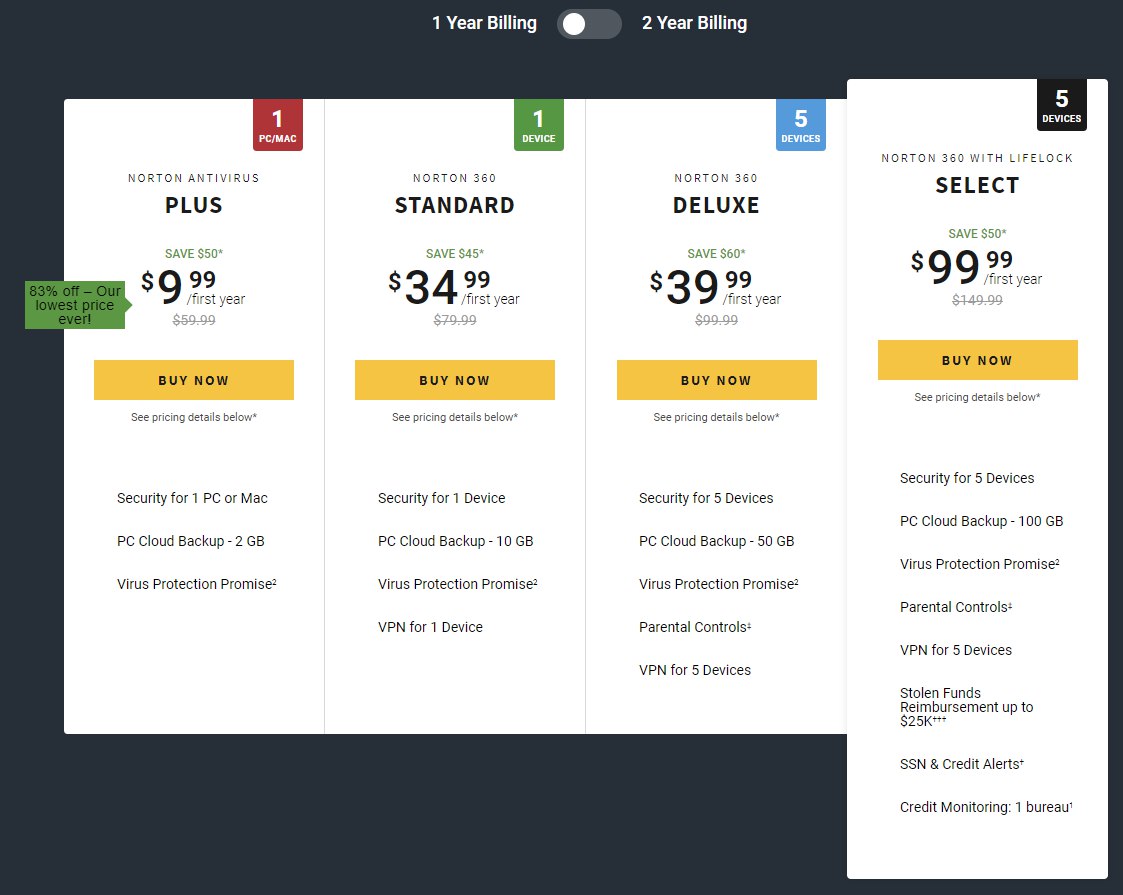Click the $34.99 first year price
Image resolution: width=1123 pixels, height=895 pixels.
[x=454, y=287]
